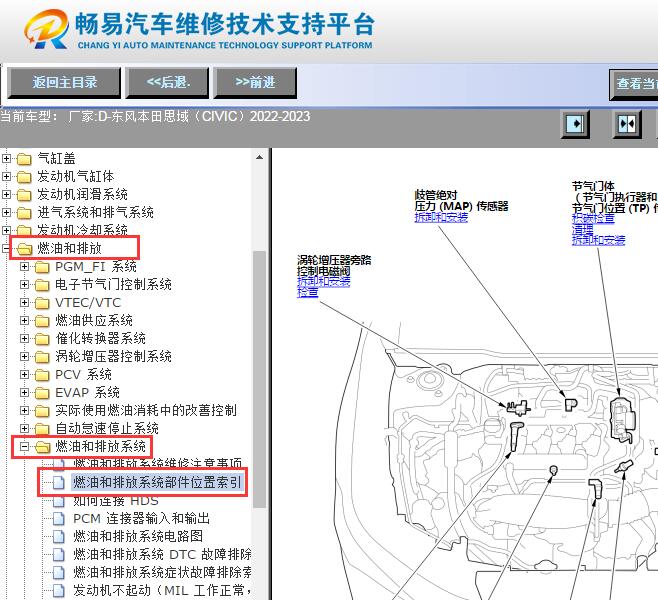The height and width of the screenshot is (600, 658).
Task: Click the folder icon beside 进气系统和排气系统
Action: point(24,213)
